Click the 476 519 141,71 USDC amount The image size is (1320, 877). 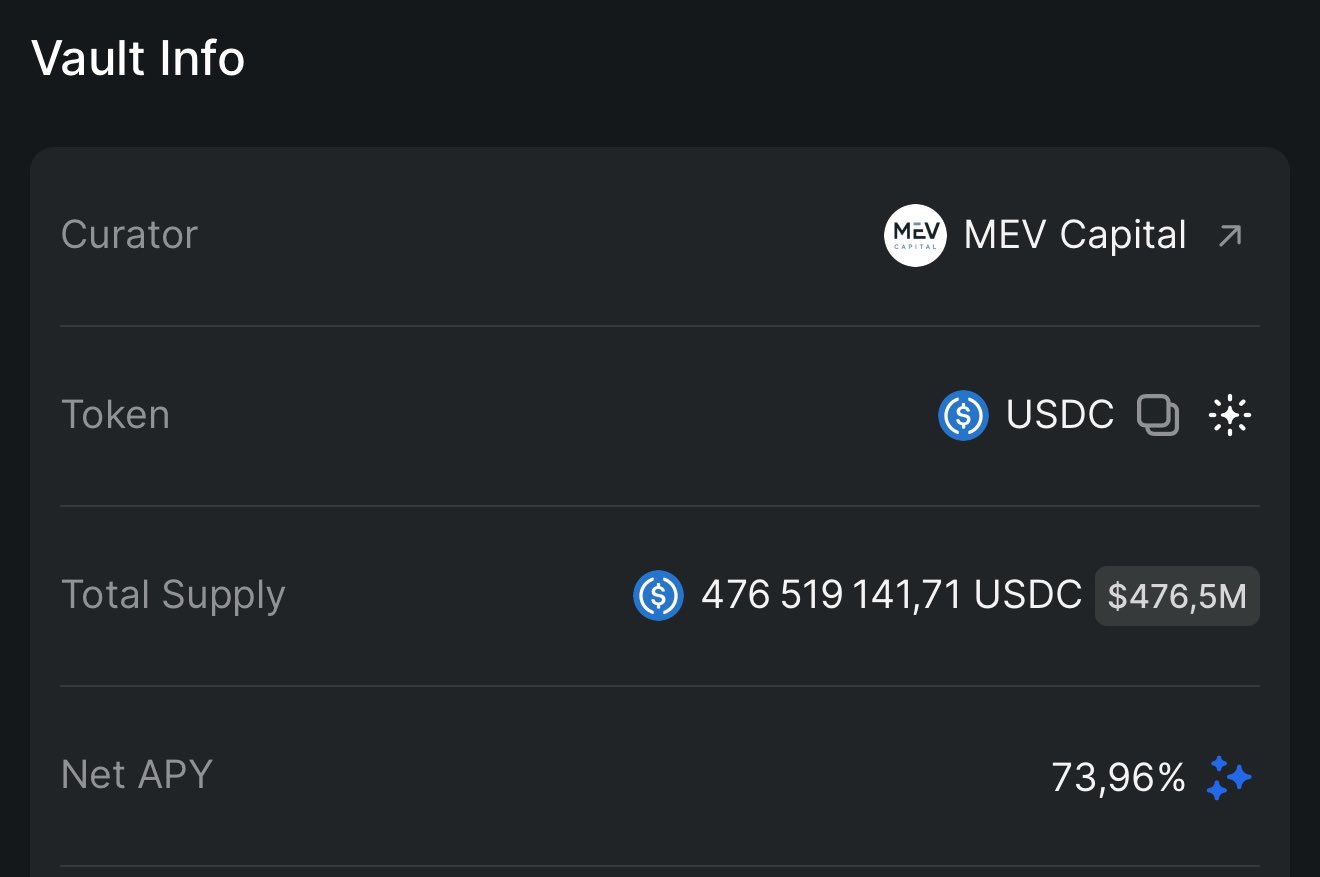pyautogui.click(x=891, y=595)
